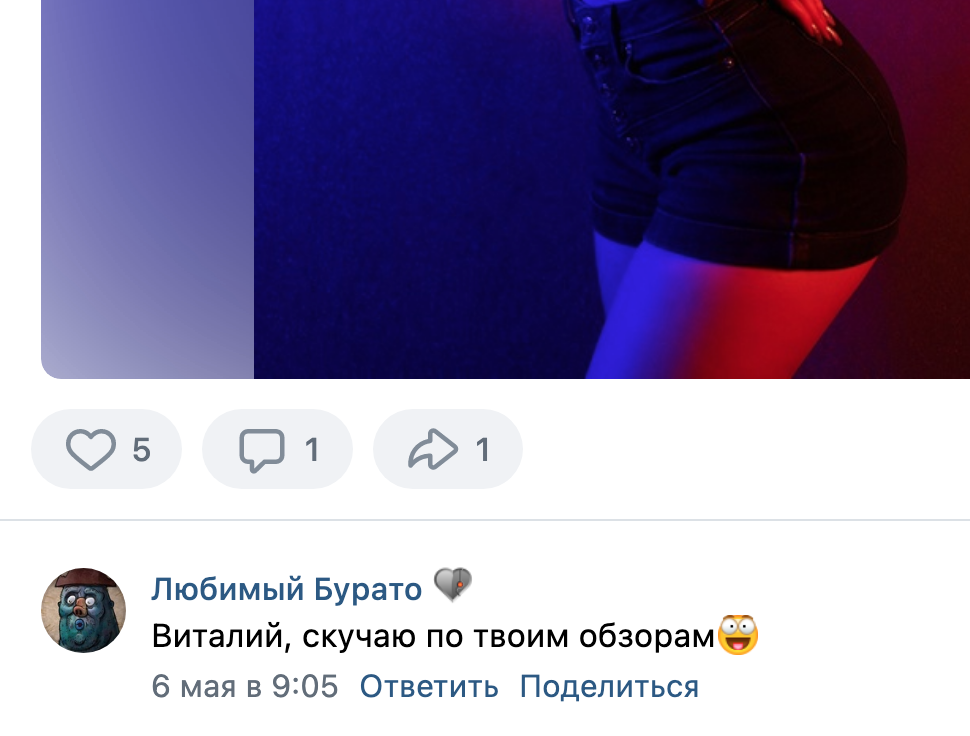Viewport: 970px width, 736px height.
Task: Click the comment count number 1
Action: coord(312,450)
